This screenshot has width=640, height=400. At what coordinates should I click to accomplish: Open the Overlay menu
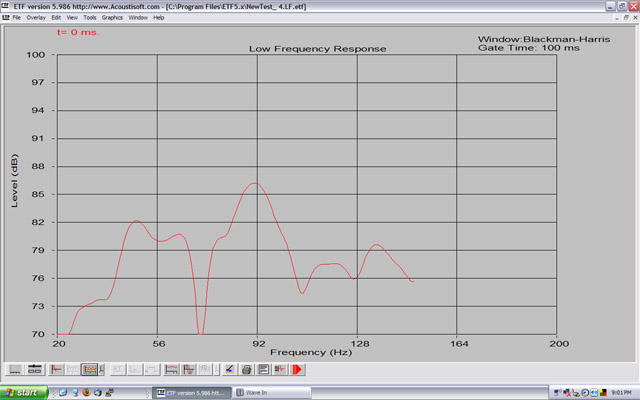click(x=36, y=18)
